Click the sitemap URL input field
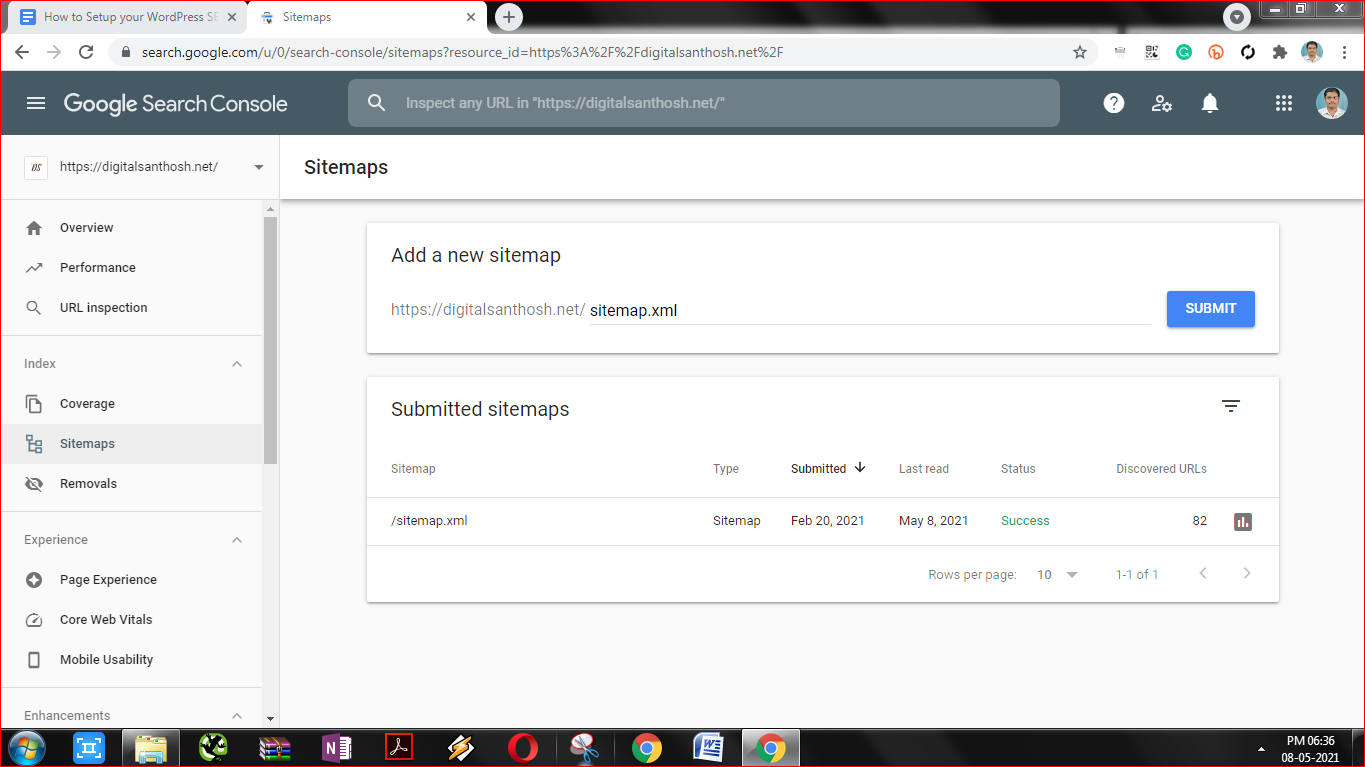1365x767 pixels. pos(870,310)
